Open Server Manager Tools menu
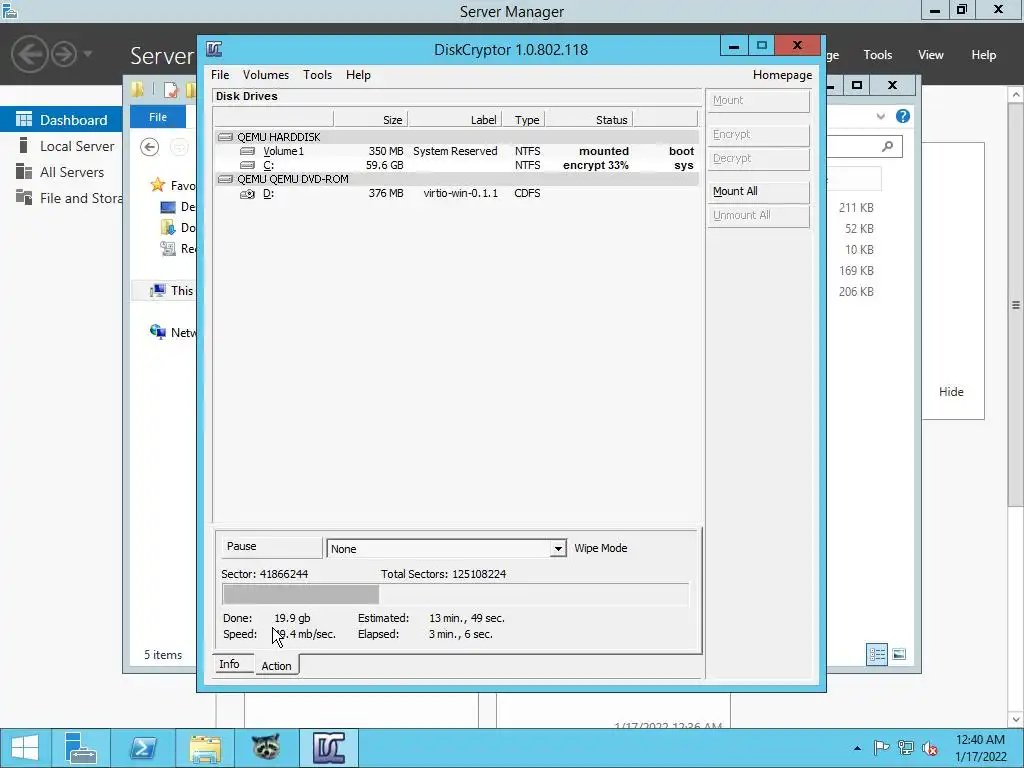The image size is (1024, 768). 877,55
